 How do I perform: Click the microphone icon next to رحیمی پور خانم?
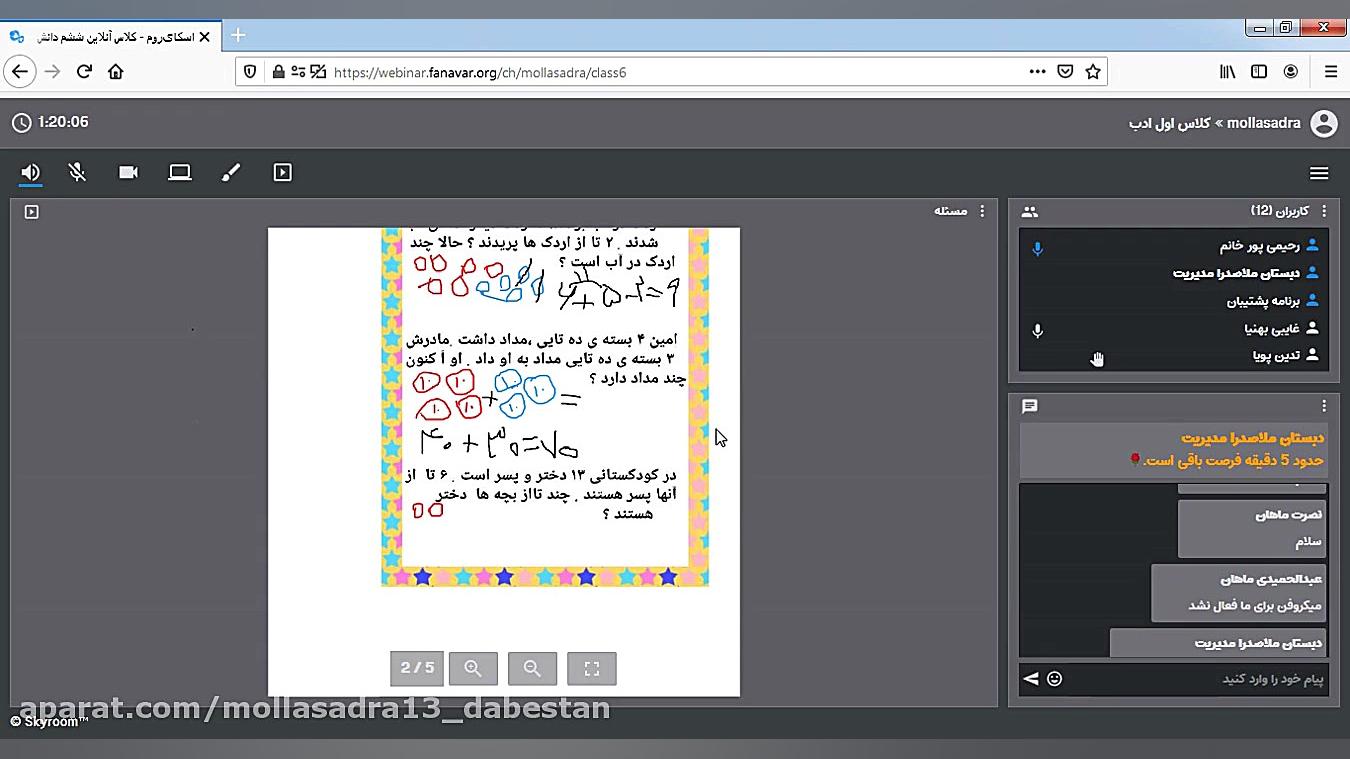click(1038, 248)
